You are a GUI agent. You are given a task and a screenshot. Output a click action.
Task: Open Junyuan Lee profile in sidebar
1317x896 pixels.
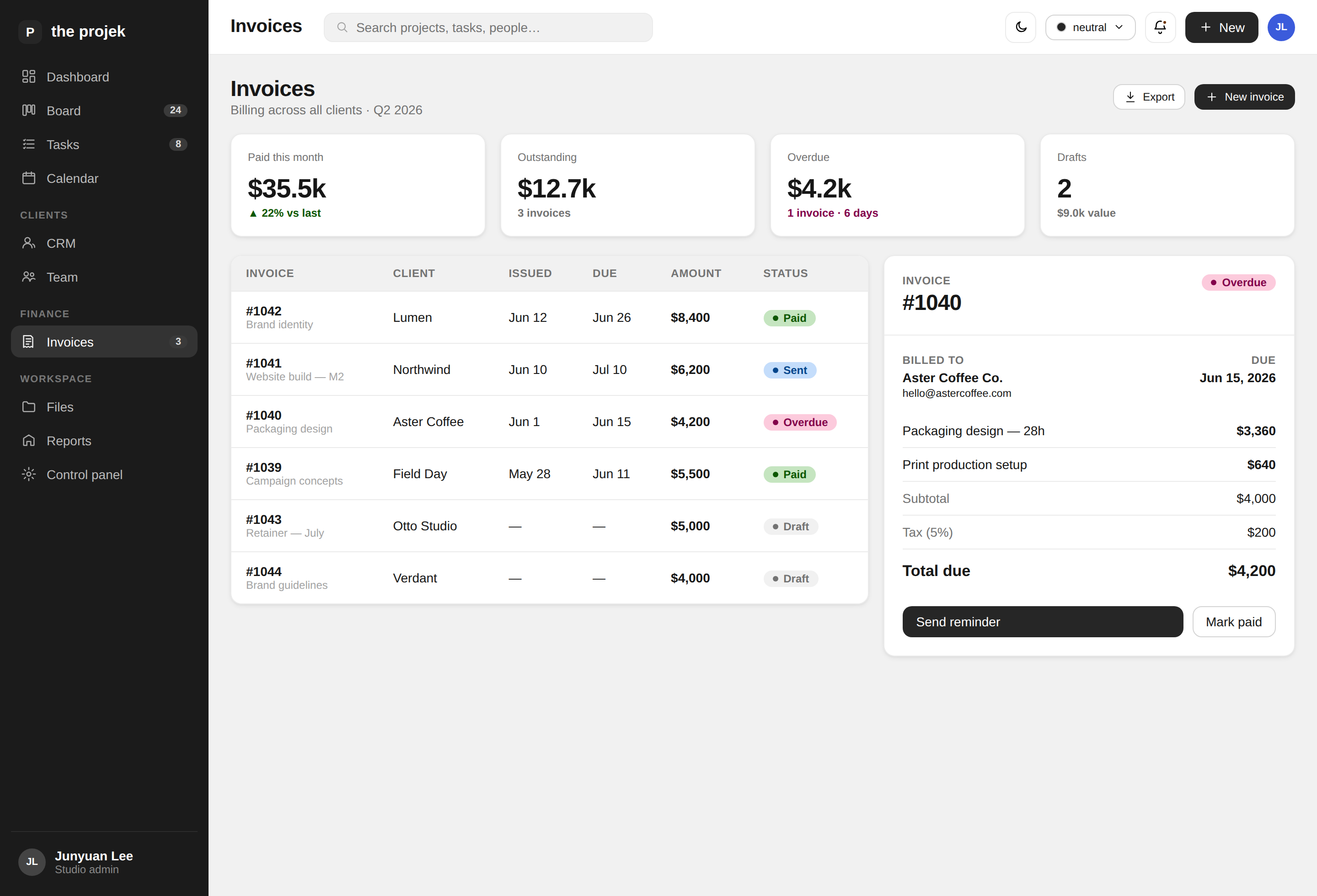104,861
